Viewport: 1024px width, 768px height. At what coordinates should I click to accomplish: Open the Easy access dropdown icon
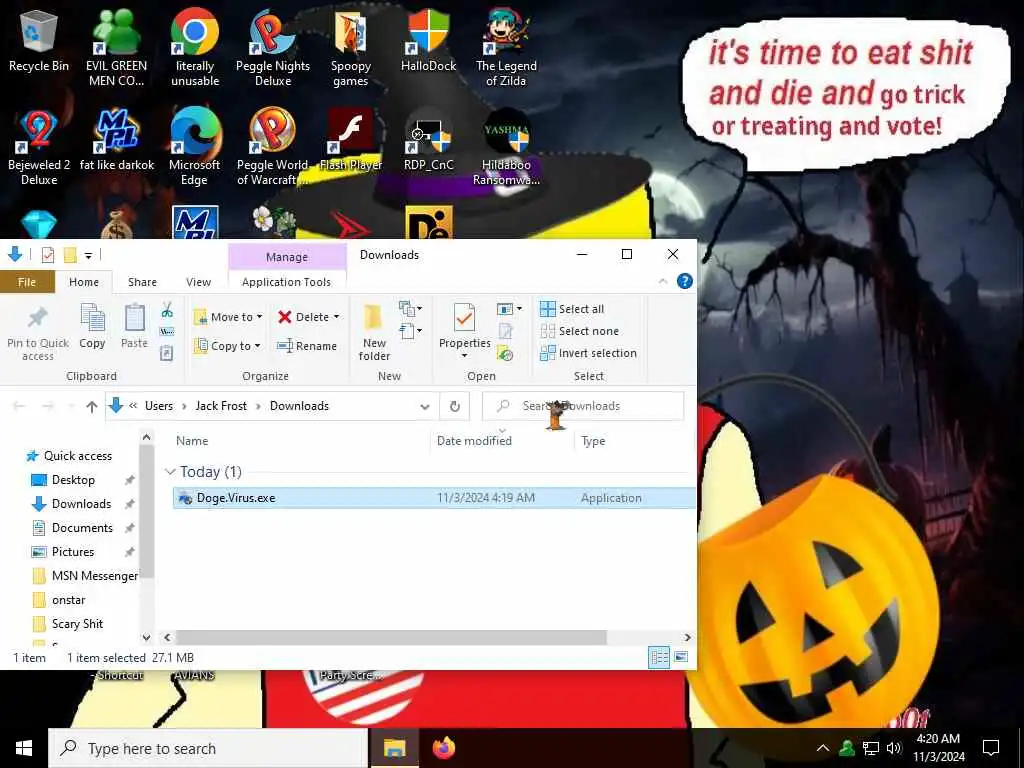click(x=410, y=331)
